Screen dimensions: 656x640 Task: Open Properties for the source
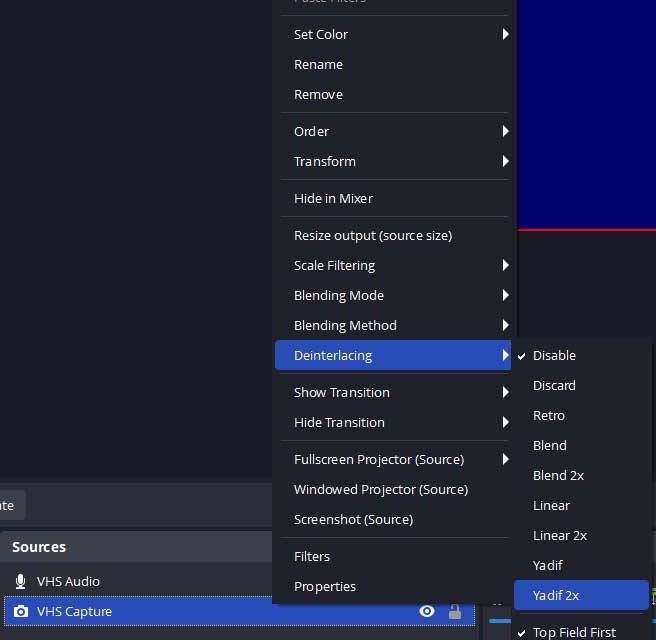point(325,586)
